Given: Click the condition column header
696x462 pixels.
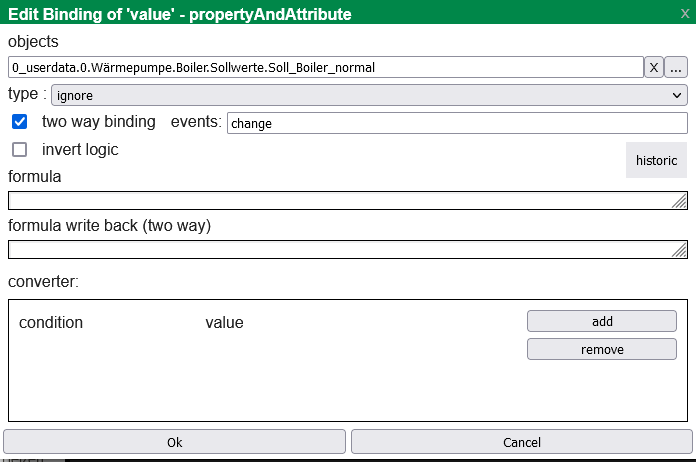Looking at the screenshot, I should pyautogui.click(x=51, y=323).
